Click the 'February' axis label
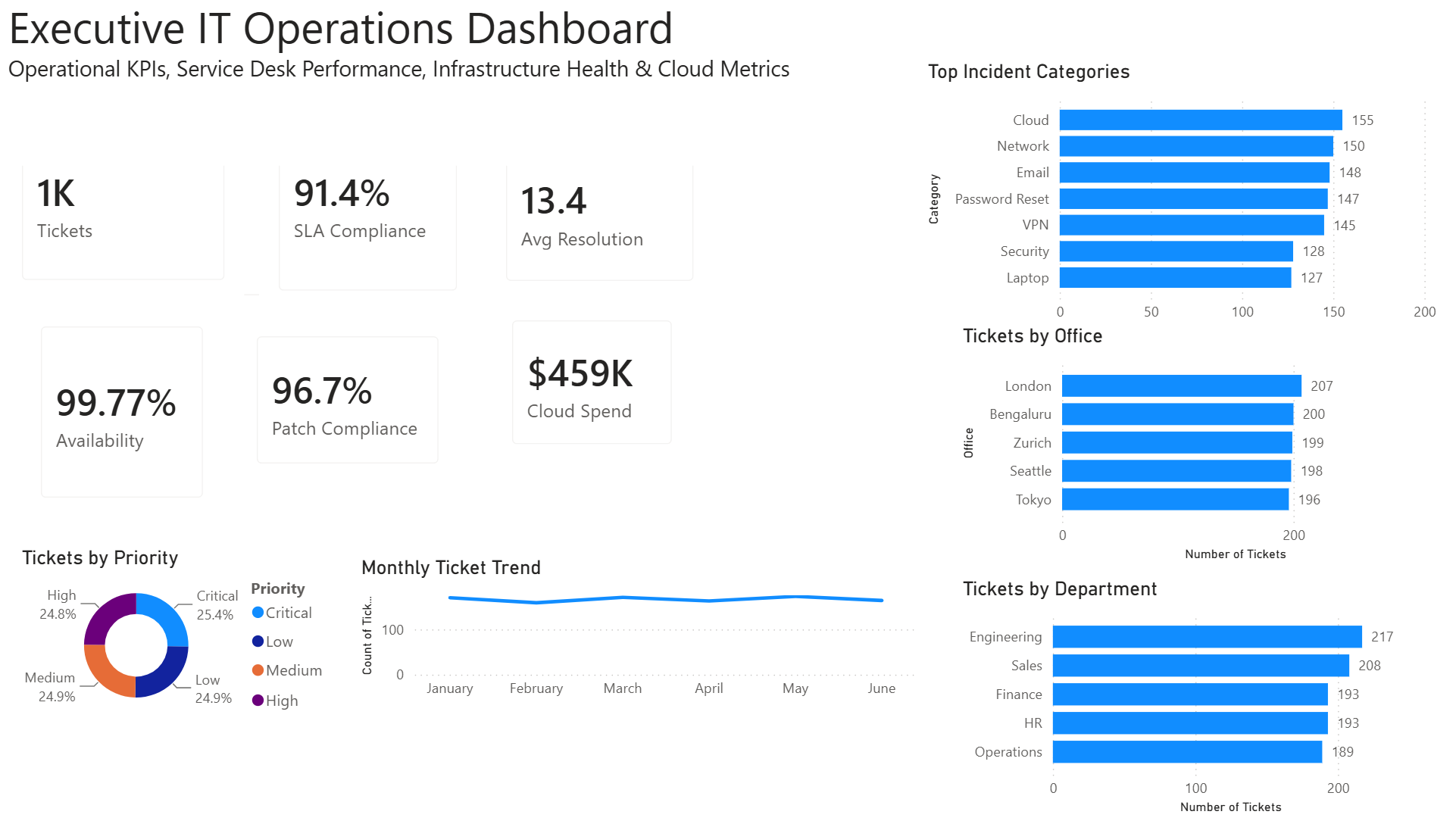This screenshot has height=824, width=1456. click(536, 688)
